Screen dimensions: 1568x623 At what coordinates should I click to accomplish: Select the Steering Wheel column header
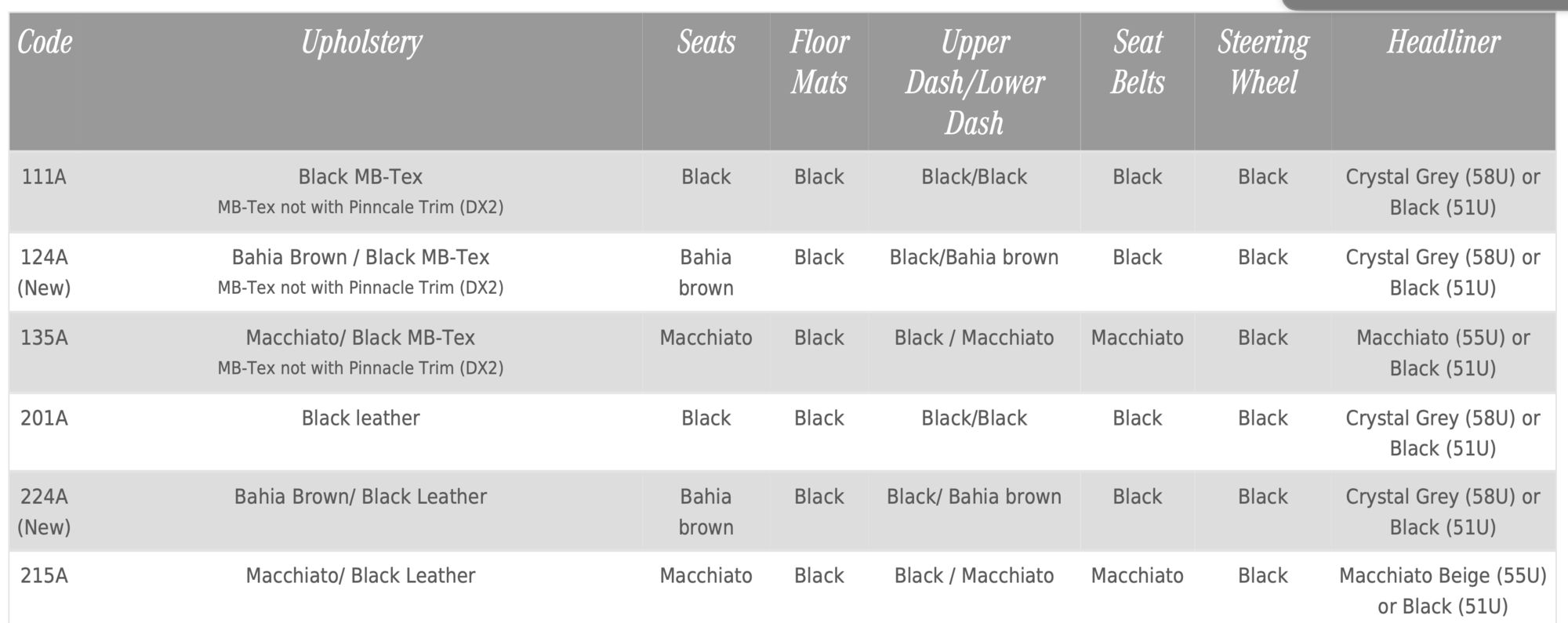[1262, 63]
